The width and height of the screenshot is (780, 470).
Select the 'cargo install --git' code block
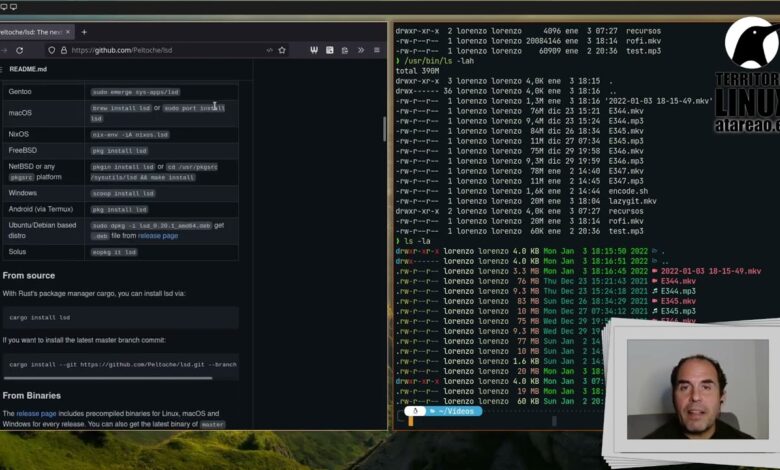(120, 365)
